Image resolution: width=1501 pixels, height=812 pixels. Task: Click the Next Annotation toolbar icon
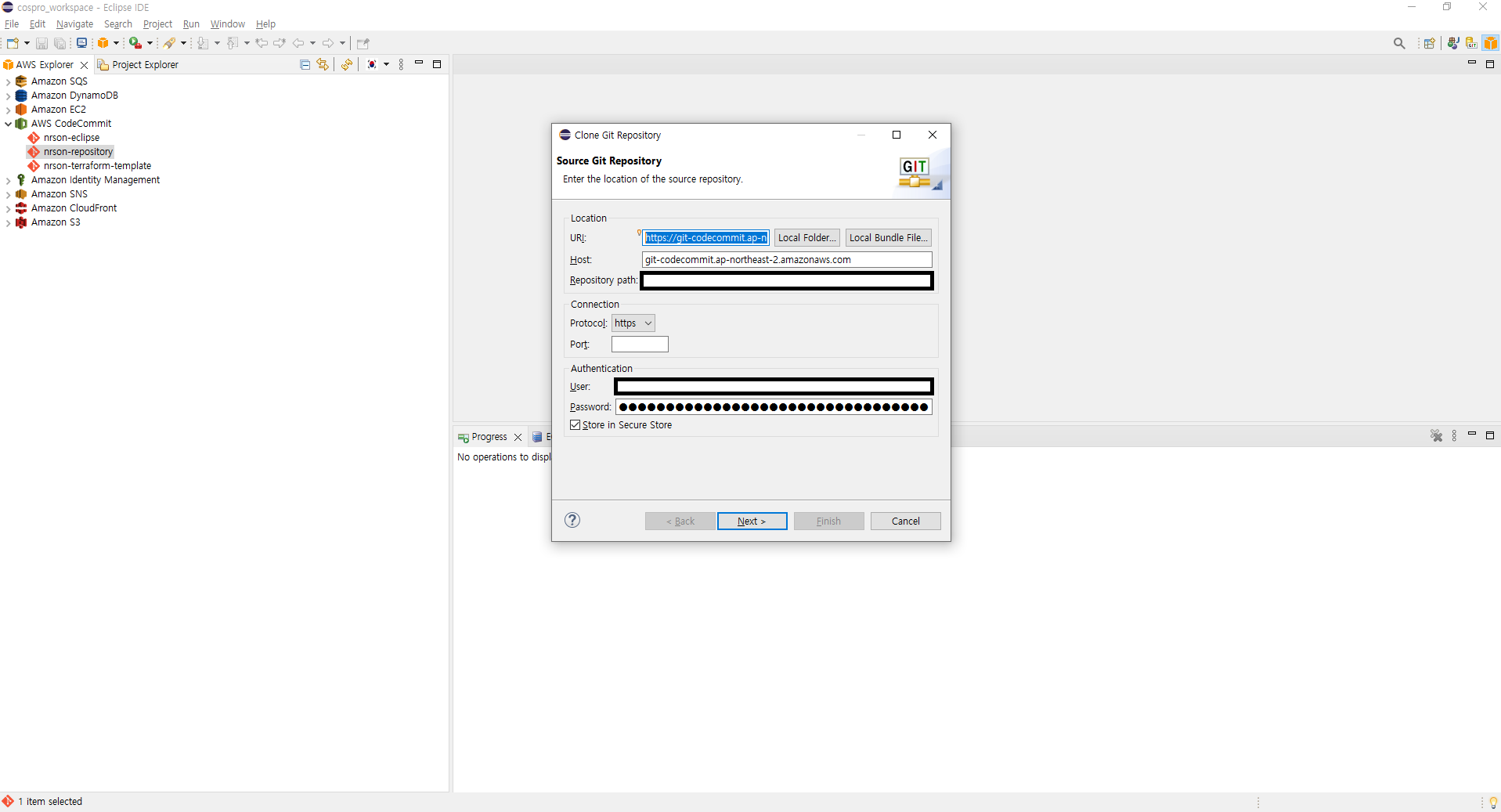(203, 43)
